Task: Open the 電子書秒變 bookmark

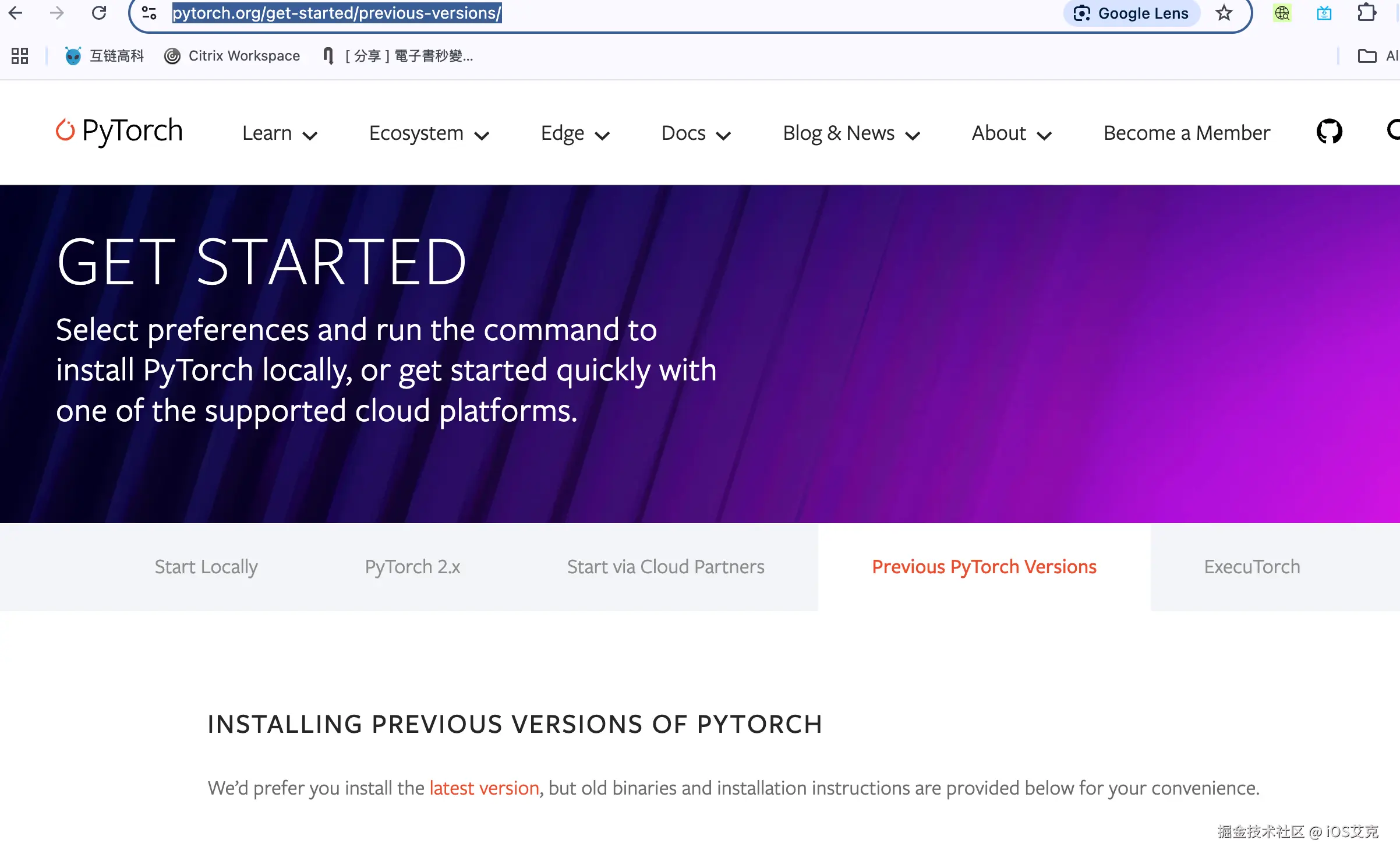Action: pyautogui.click(x=398, y=56)
